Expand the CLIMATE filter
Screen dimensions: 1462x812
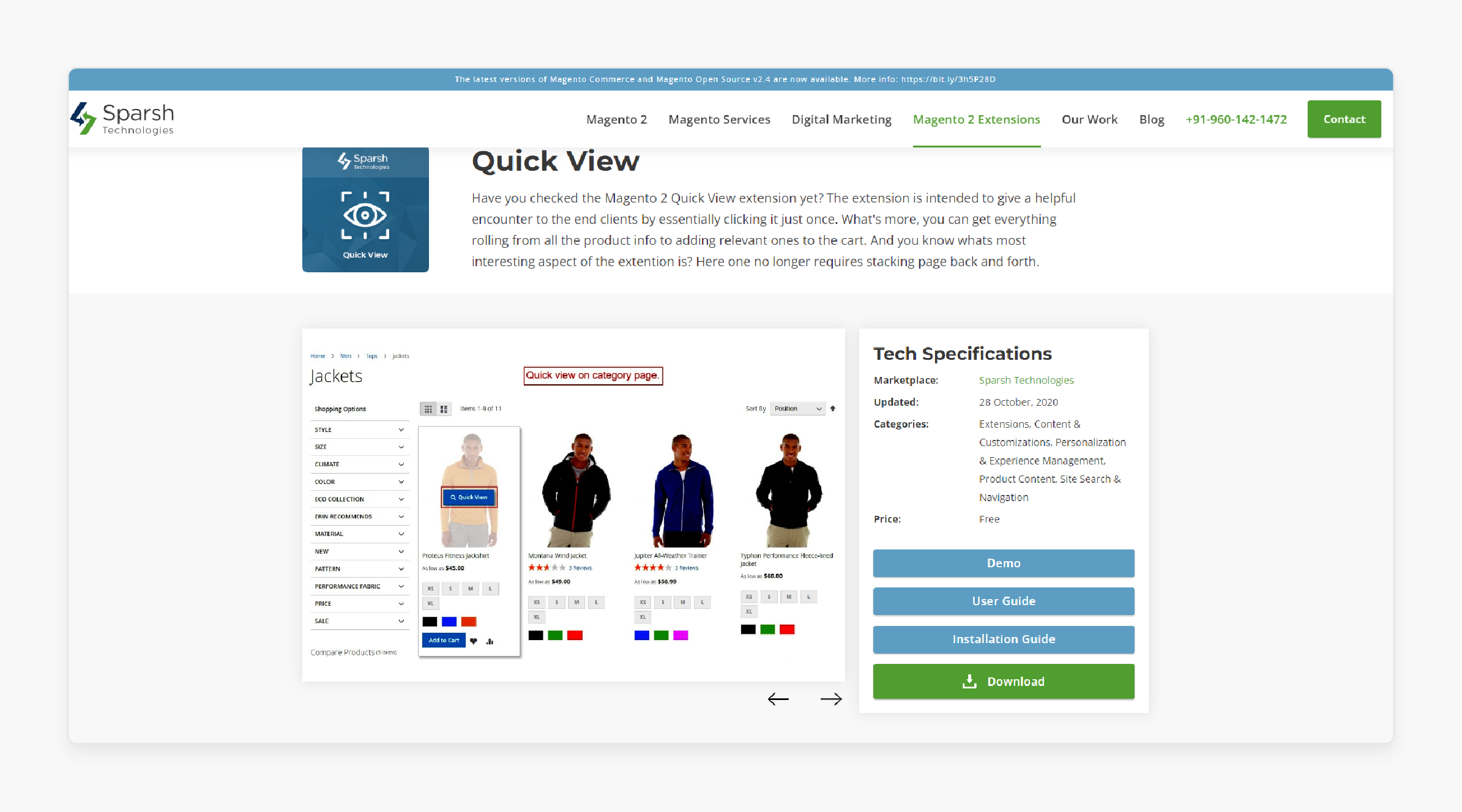pos(359,464)
